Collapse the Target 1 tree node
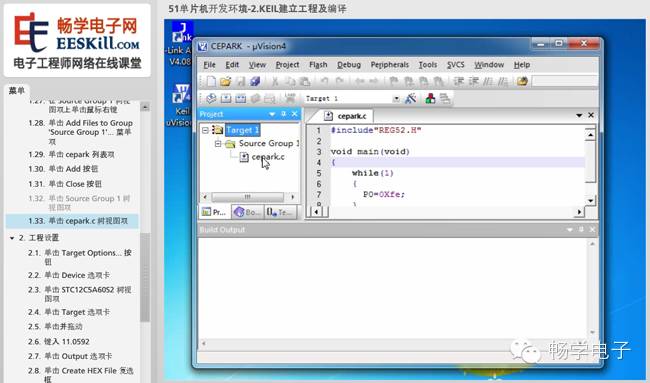This screenshot has height=383, width=650. tap(205, 130)
